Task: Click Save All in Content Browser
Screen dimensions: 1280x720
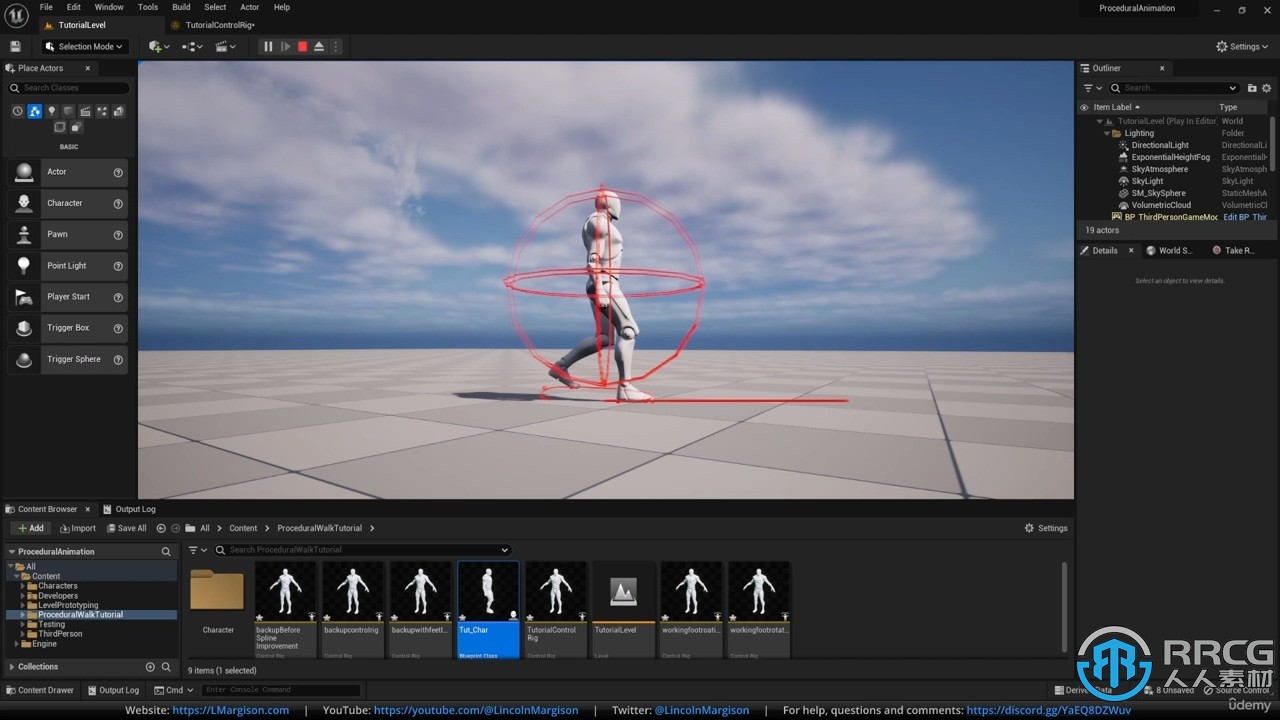Action: 126,528
